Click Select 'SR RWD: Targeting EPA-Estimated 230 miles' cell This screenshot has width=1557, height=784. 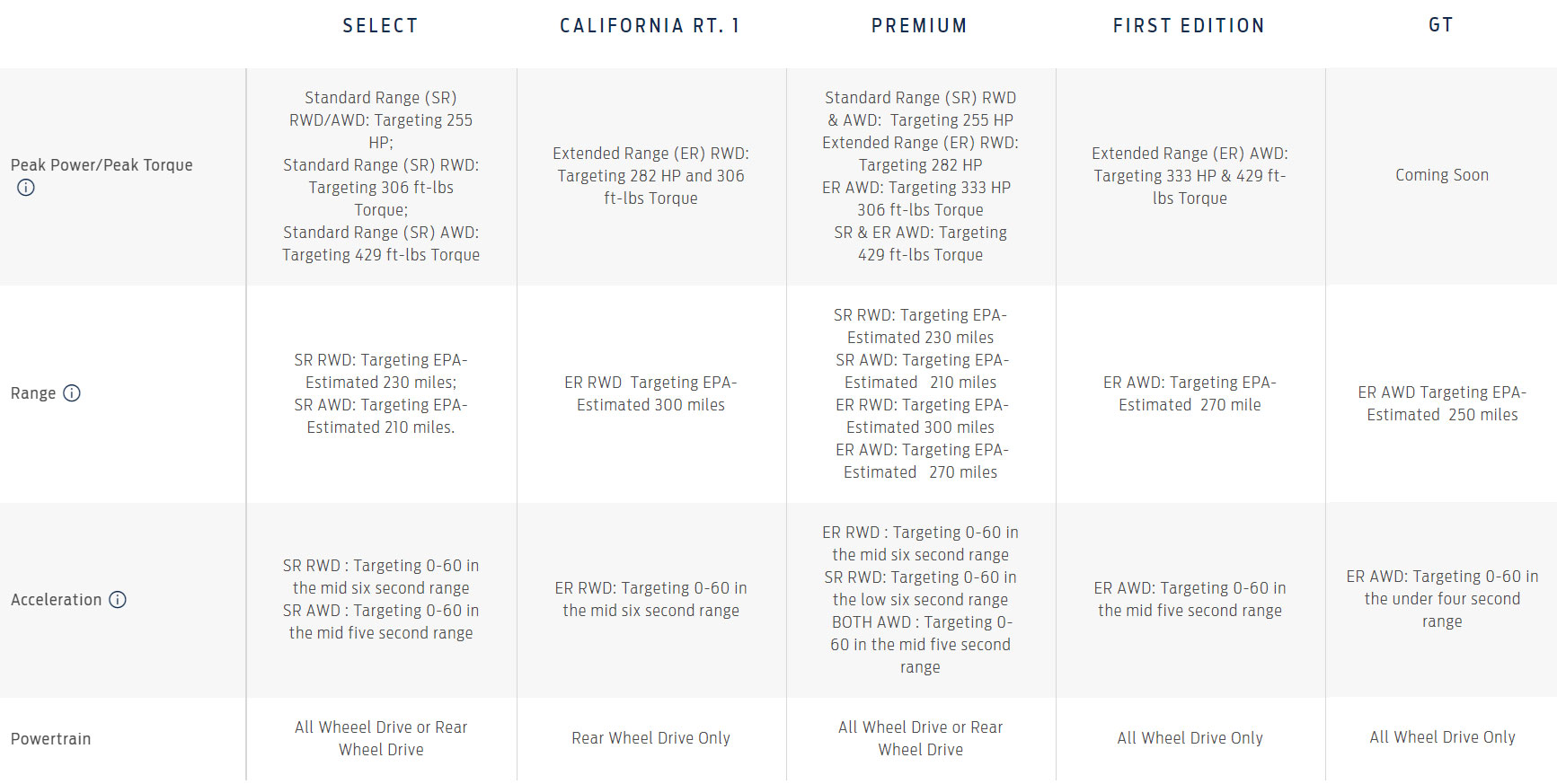381,371
